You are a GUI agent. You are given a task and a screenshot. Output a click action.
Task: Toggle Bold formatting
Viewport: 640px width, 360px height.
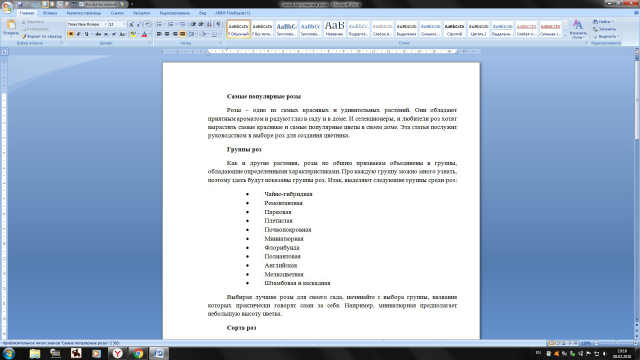pos(71,34)
